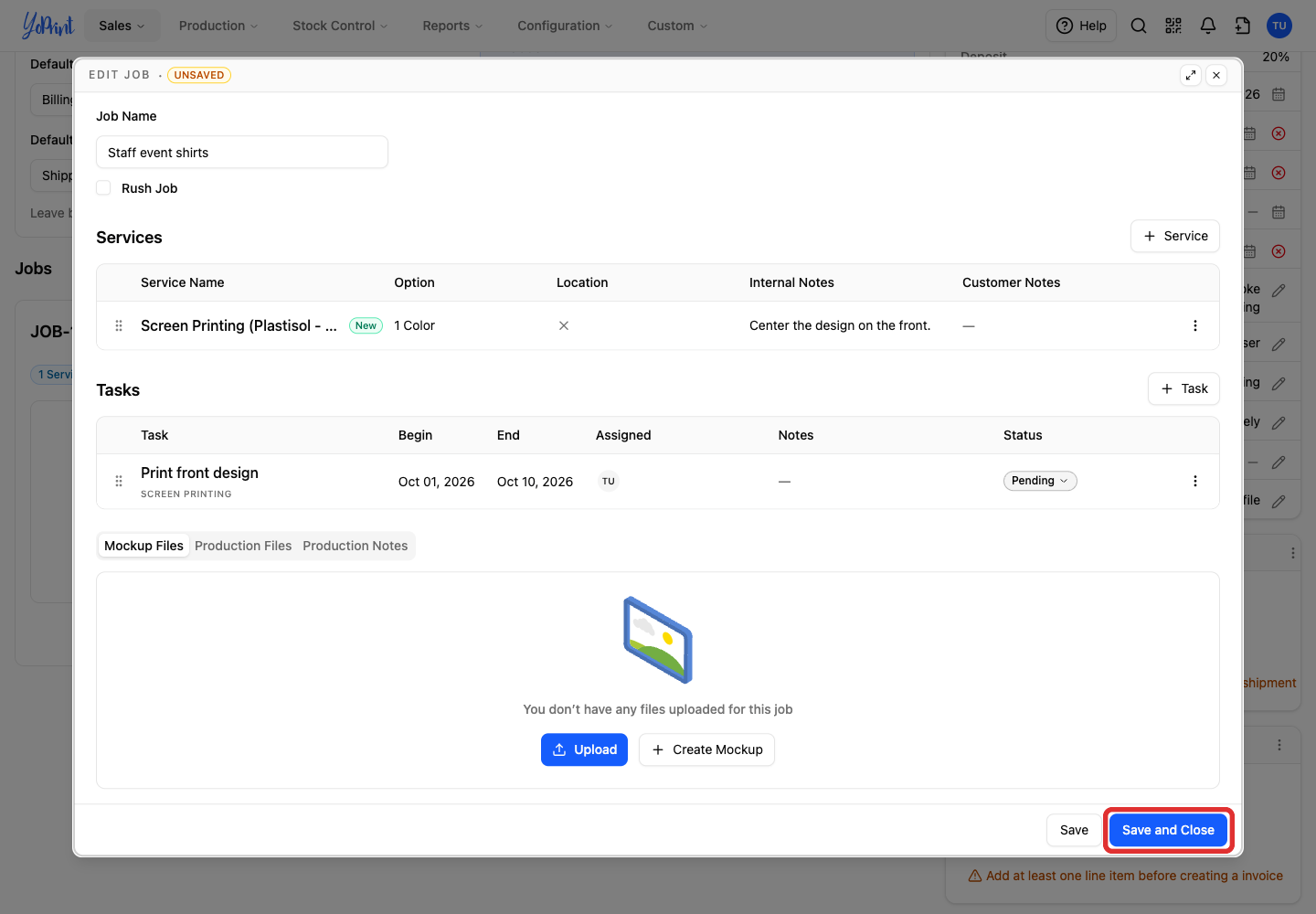This screenshot has width=1316, height=914.
Task: Switch to the Production Files tab
Action: tap(243, 546)
